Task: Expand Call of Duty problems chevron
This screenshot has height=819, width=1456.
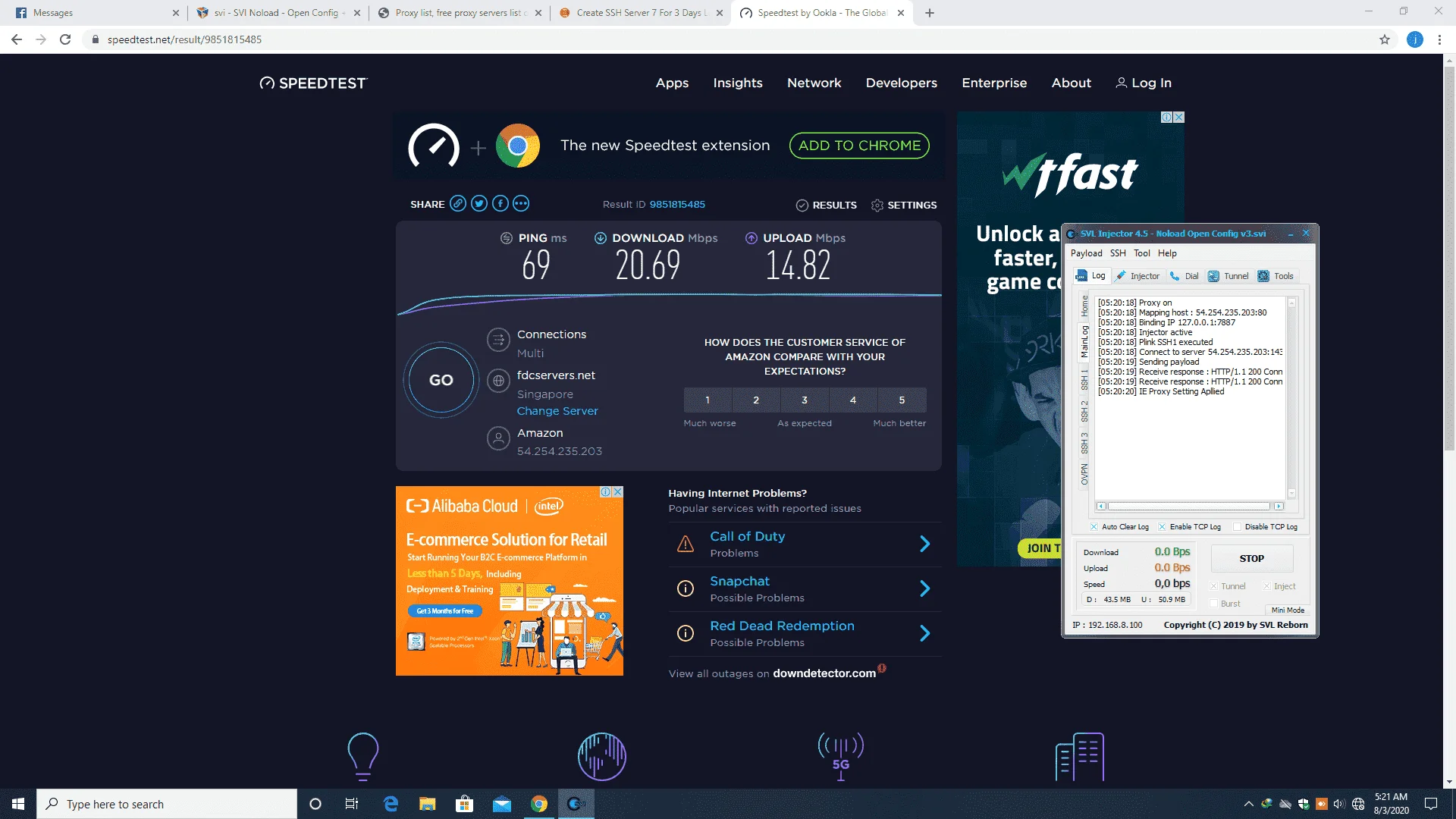Action: click(x=924, y=544)
